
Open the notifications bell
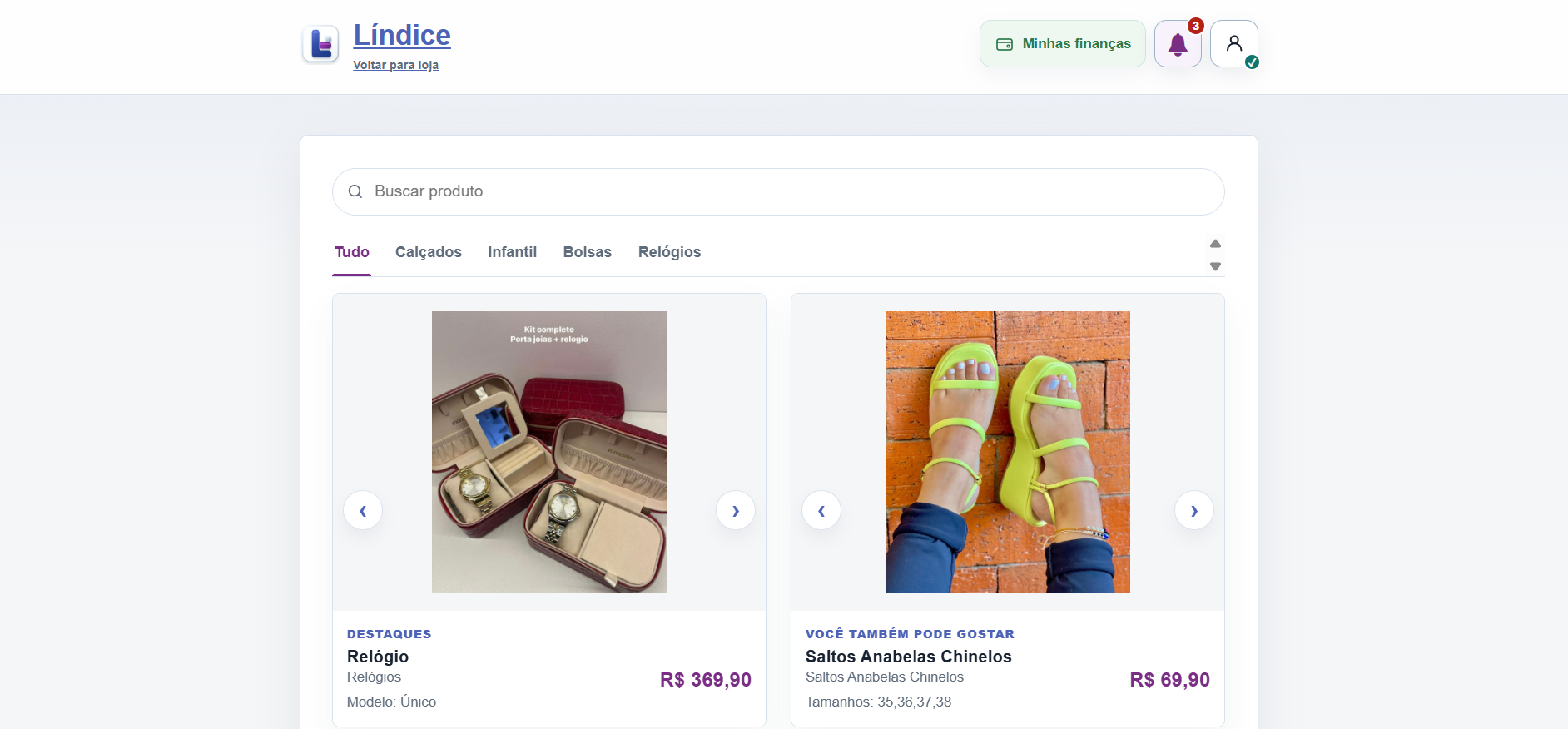pyautogui.click(x=1178, y=44)
